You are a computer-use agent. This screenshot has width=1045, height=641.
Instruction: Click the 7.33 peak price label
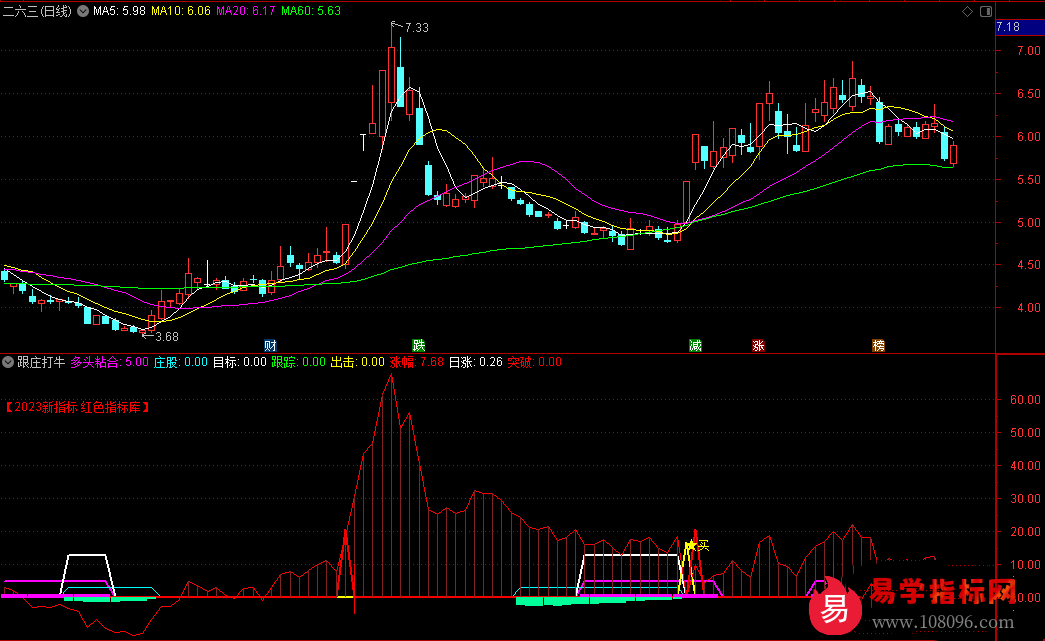point(417,28)
